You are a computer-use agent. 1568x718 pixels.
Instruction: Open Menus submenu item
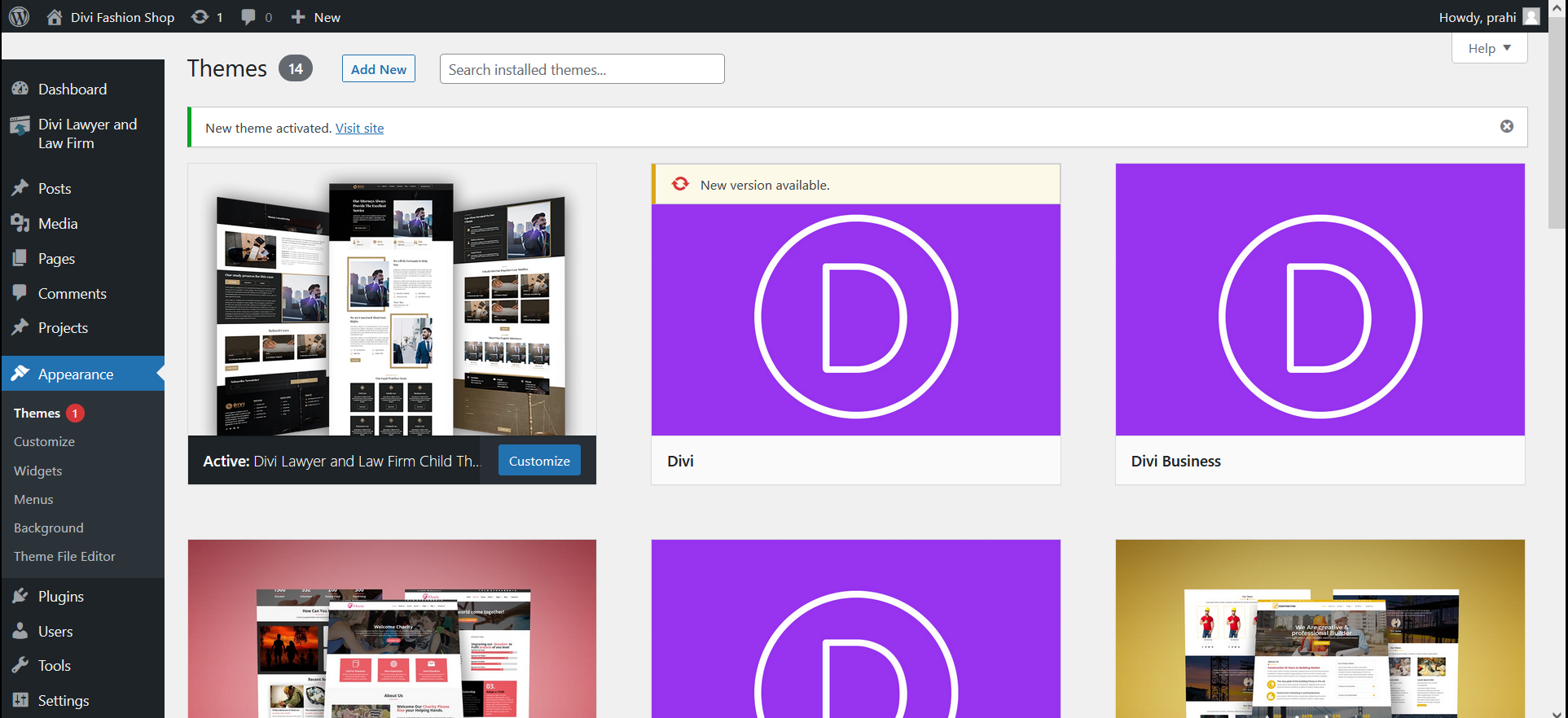33,499
